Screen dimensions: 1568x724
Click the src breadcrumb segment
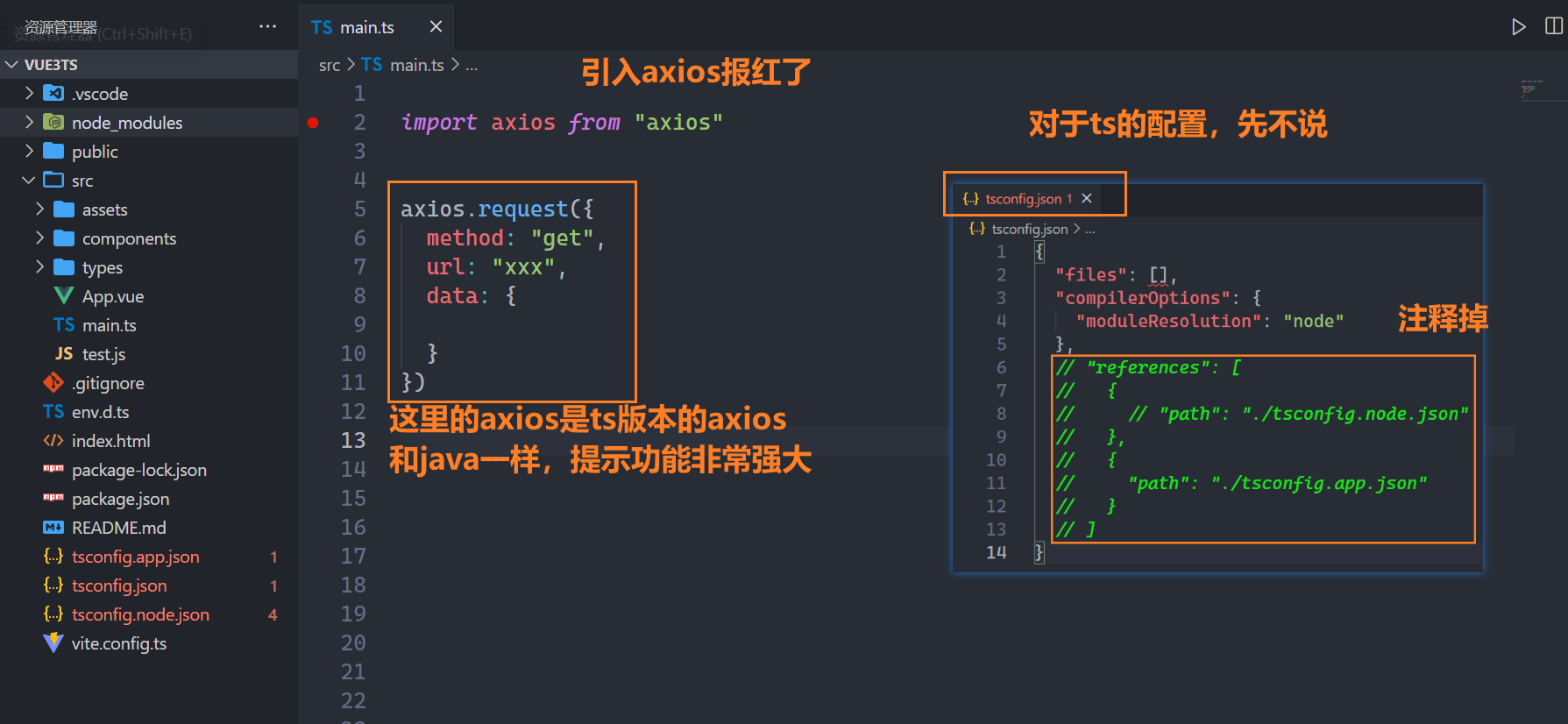(330, 65)
